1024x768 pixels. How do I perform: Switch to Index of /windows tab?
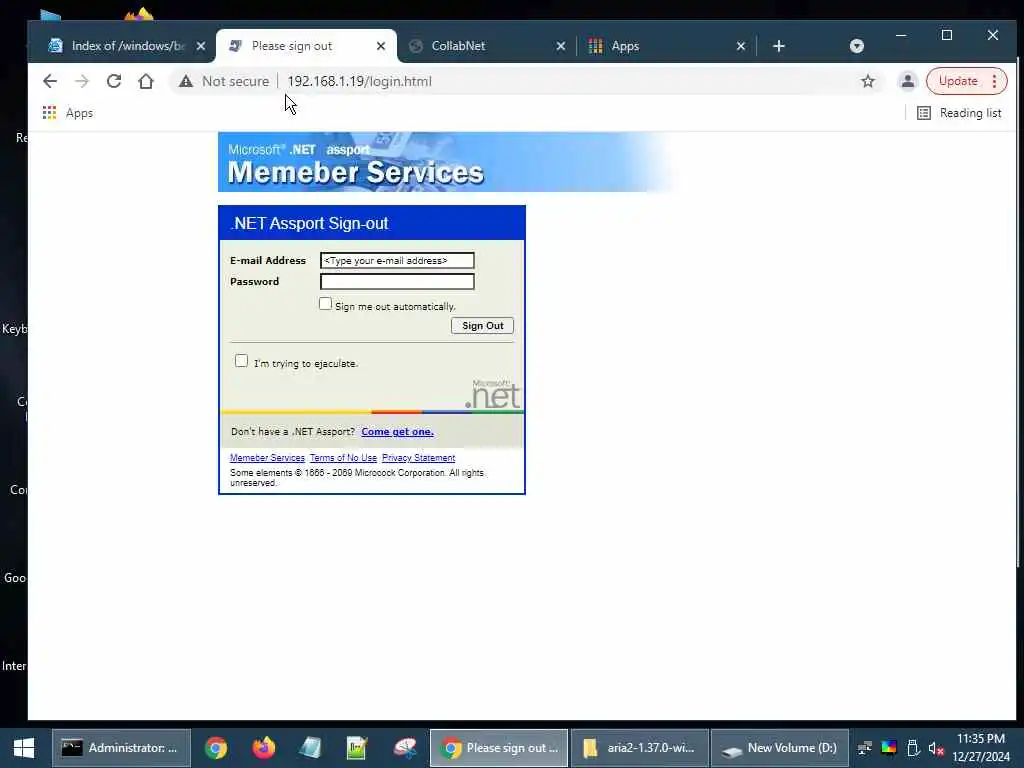click(x=118, y=46)
